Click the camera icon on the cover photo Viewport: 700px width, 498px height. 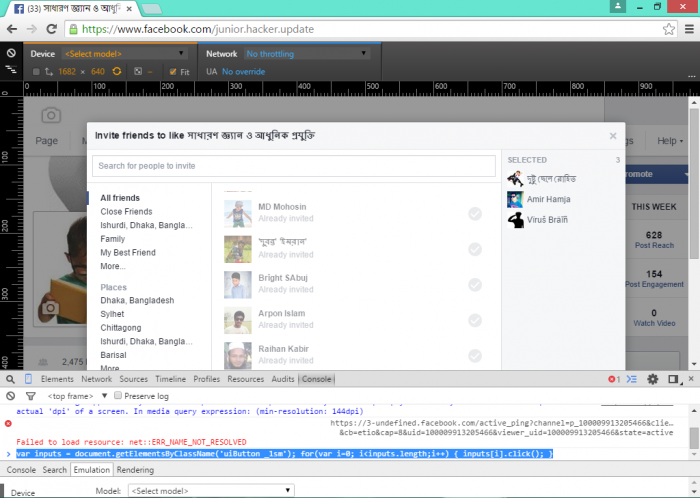point(51,116)
